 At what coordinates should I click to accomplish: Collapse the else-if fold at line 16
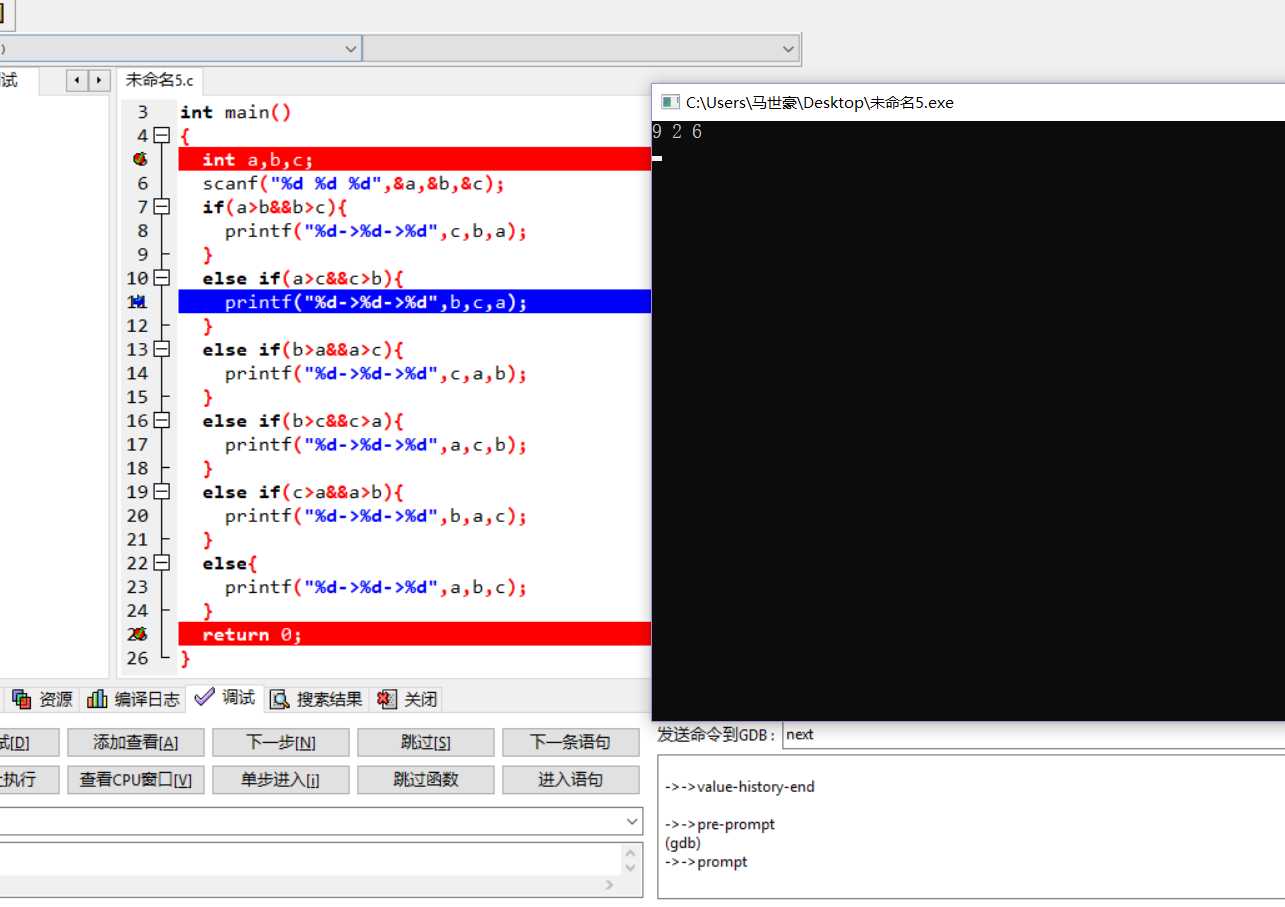(162, 421)
